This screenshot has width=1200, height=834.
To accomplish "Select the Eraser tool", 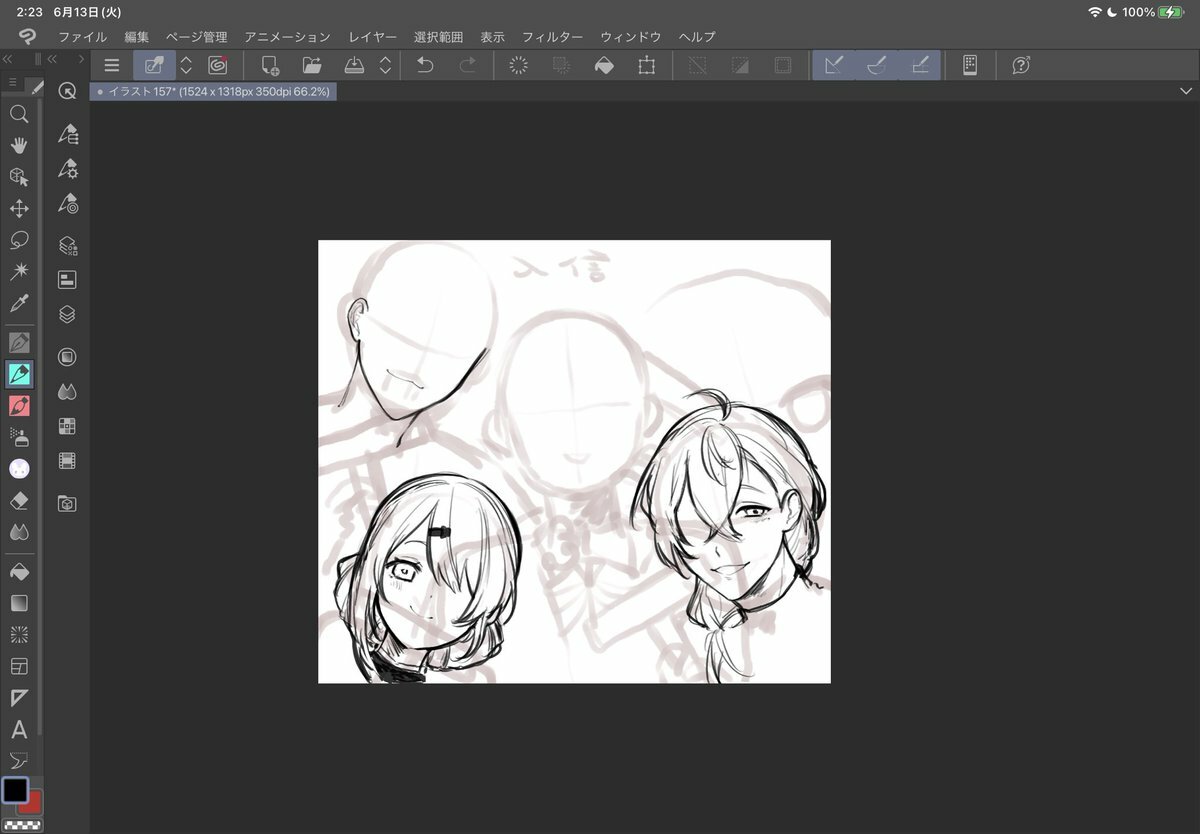I will tap(19, 500).
